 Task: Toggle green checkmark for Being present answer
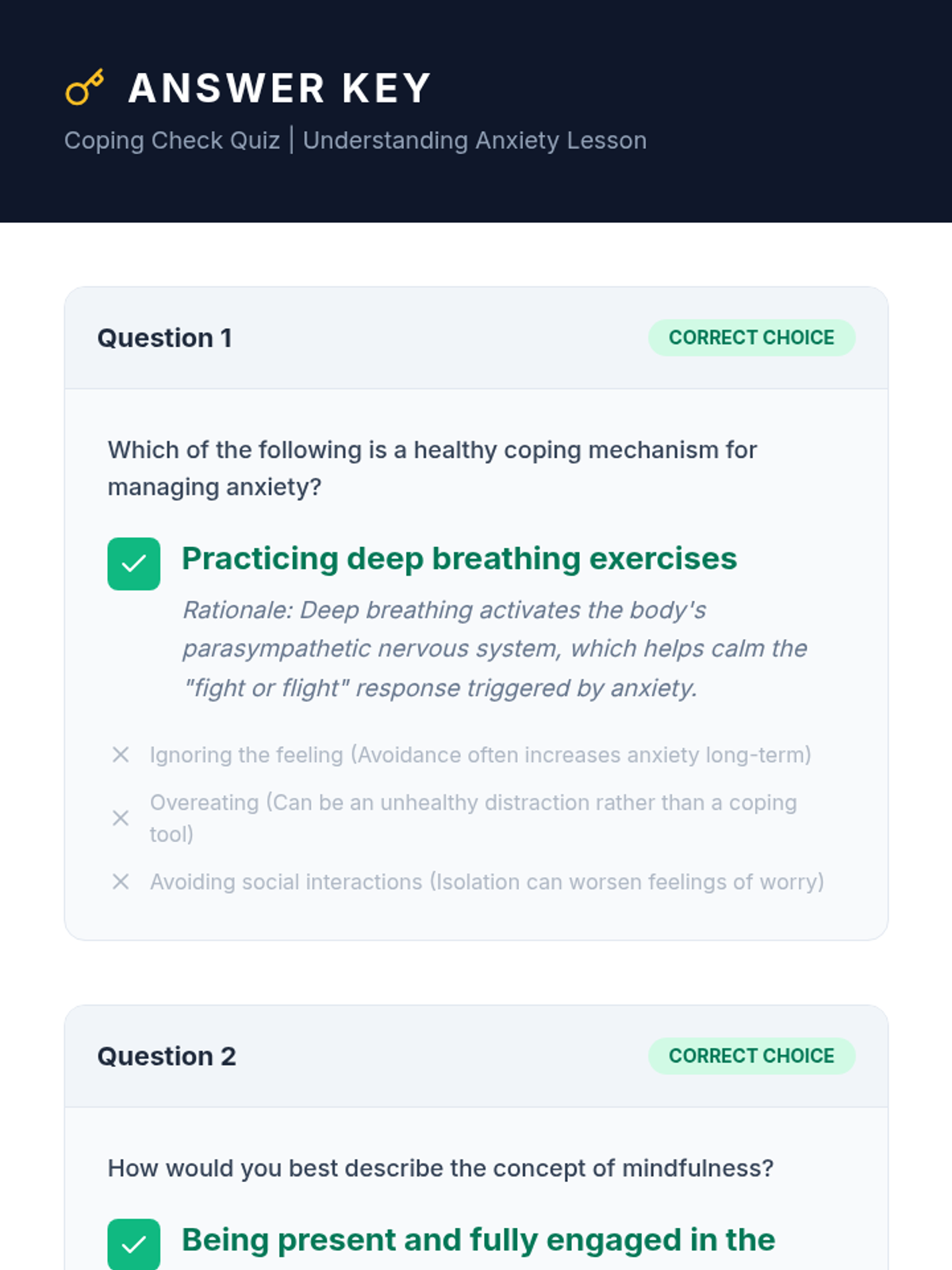(133, 1244)
